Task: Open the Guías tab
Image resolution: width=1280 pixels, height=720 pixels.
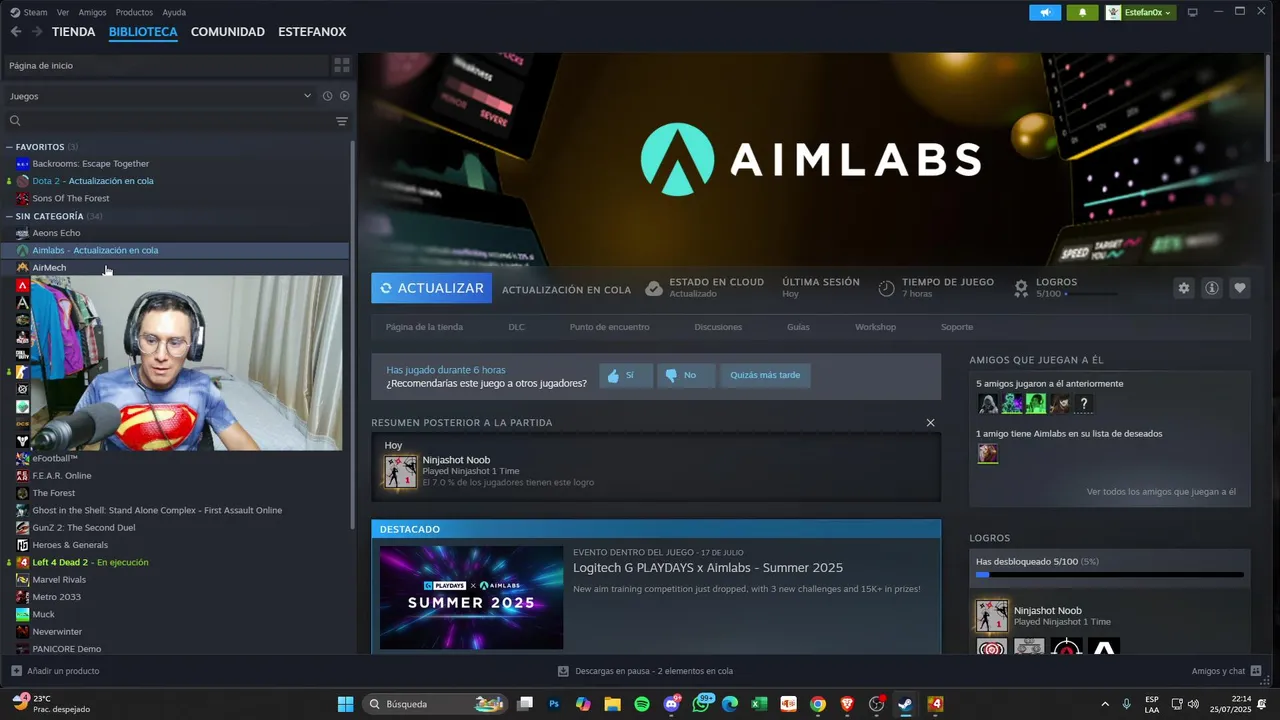Action: point(798,327)
